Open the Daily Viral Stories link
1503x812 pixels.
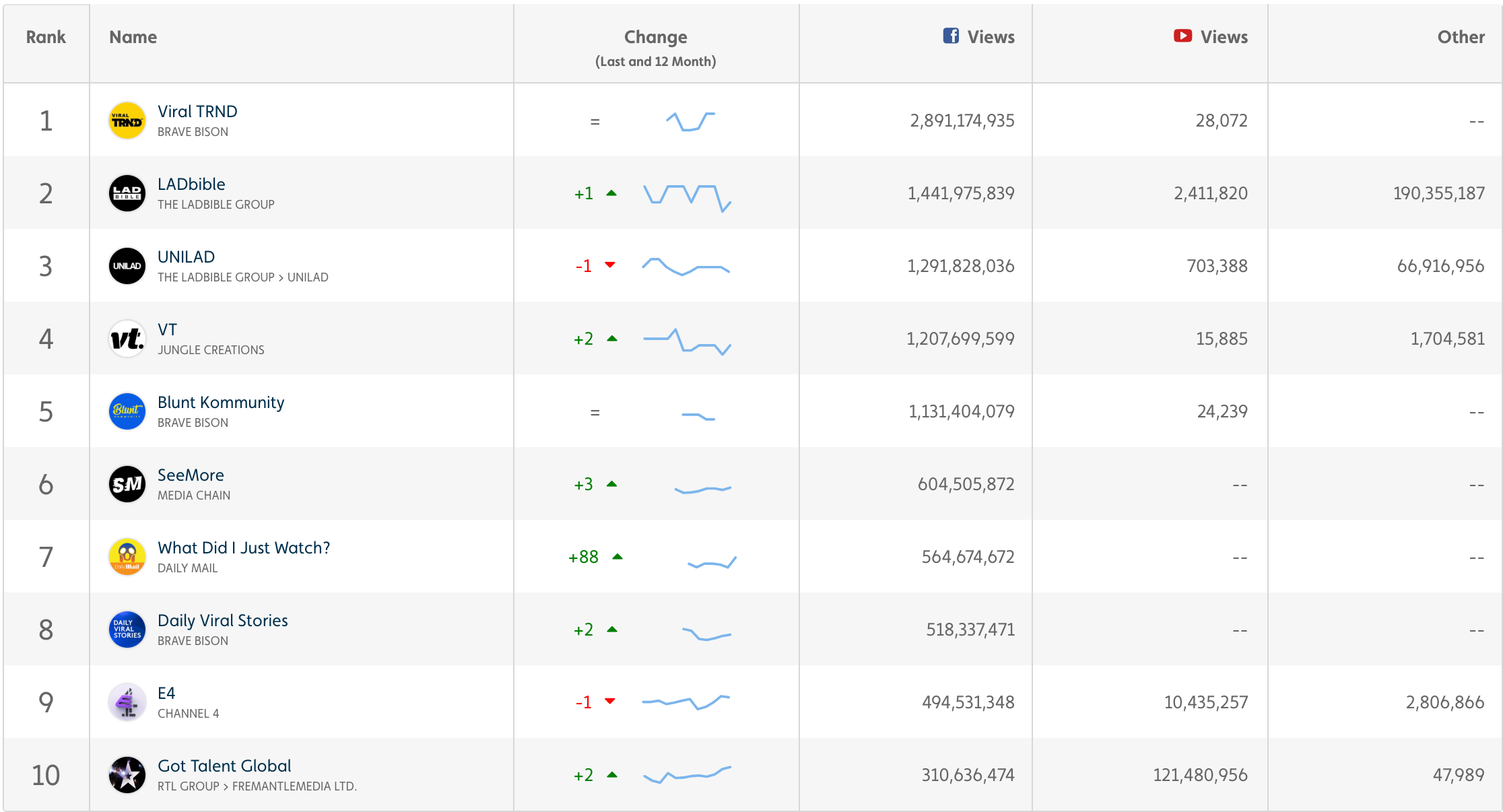pyautogui.click(x=223, y=620)
